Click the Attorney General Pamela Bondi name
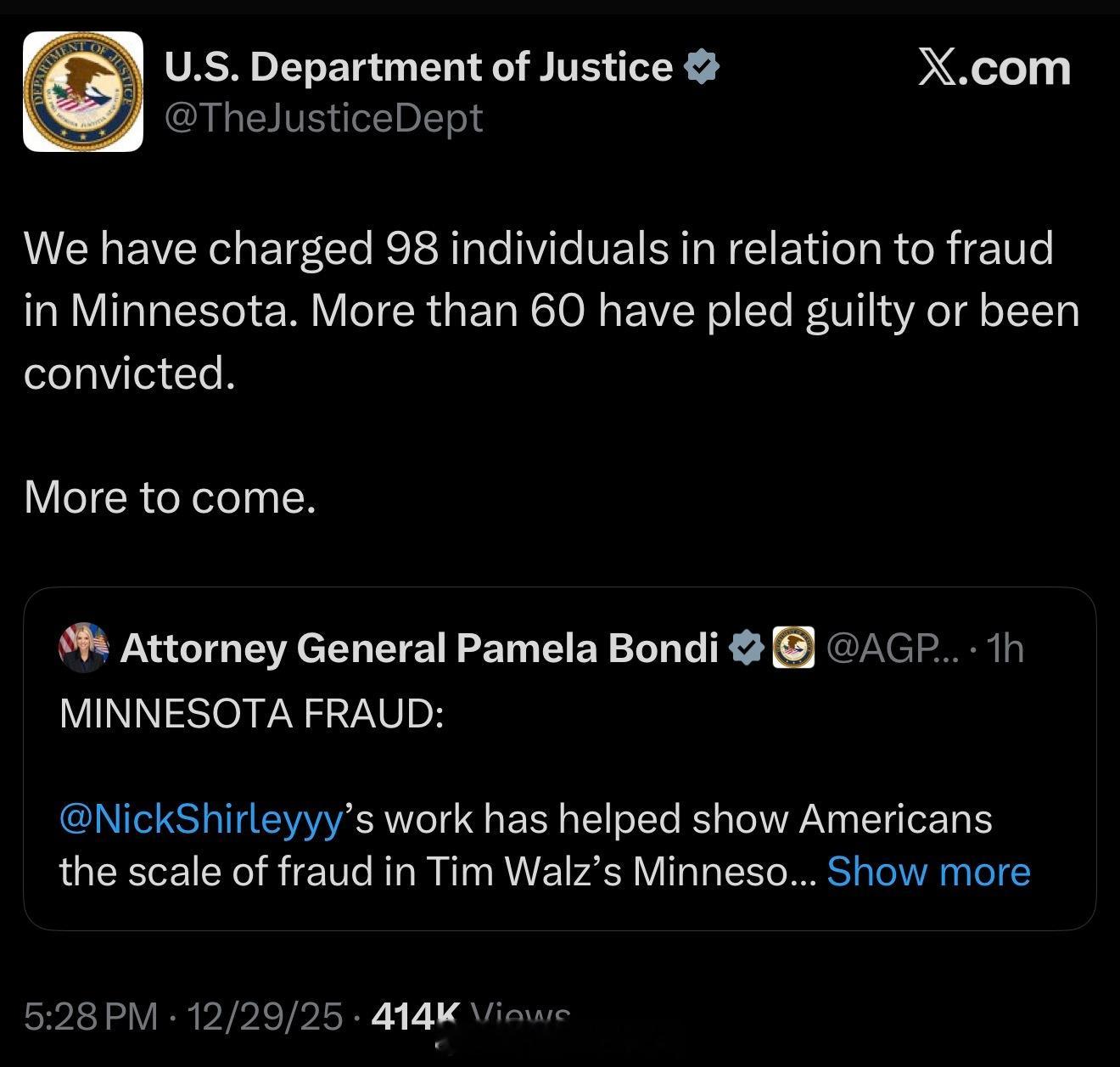 pyautogui.click(x=419, y=648)
